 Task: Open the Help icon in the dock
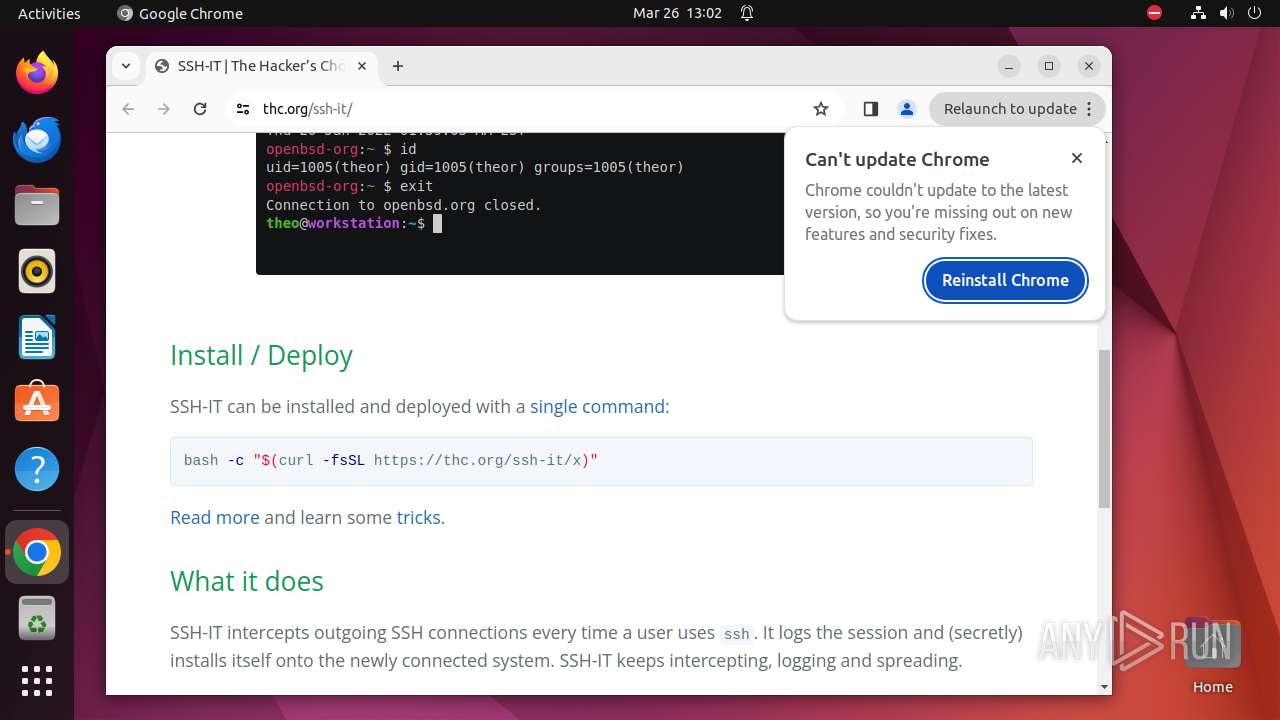tap(37, 469)
